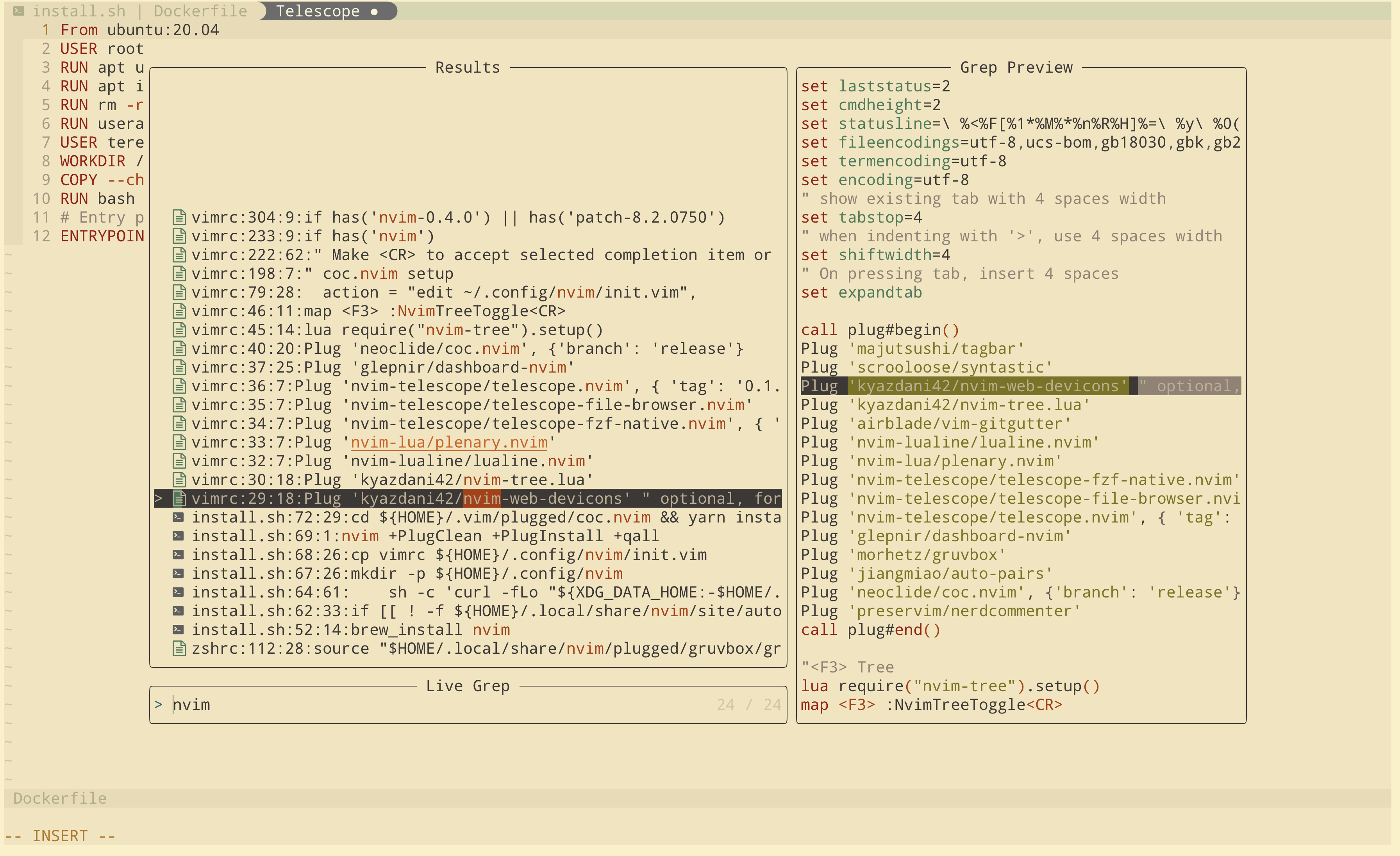Click the Dockerfile status line label
Screen dimensions: 1400x856
click(x=60, y=799)
